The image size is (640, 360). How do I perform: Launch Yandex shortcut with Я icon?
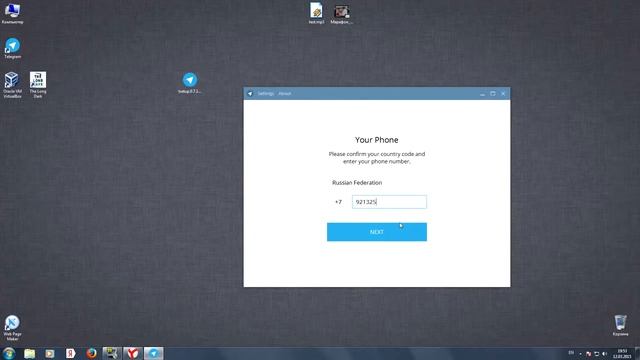click(x=71, y=353)
